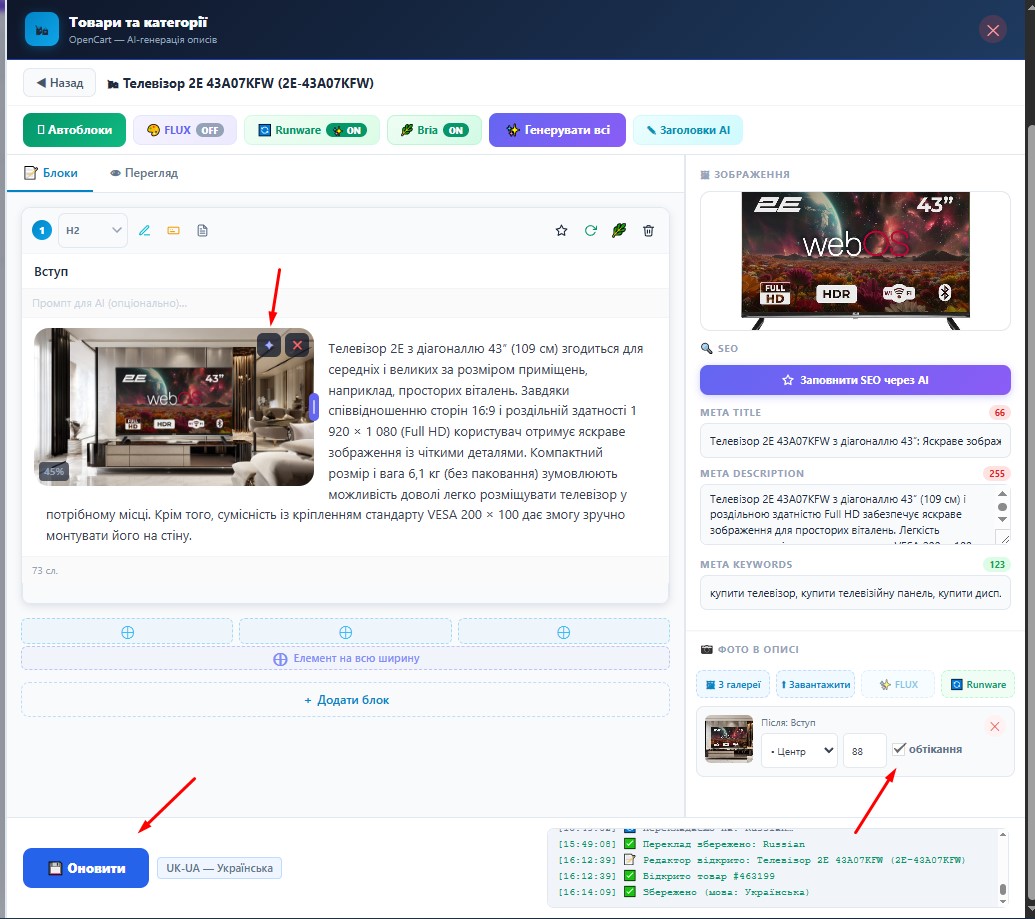Click the sparkle AI icon on the block image
Viewport: 1035px width, 919px height.
coord(269,345)
